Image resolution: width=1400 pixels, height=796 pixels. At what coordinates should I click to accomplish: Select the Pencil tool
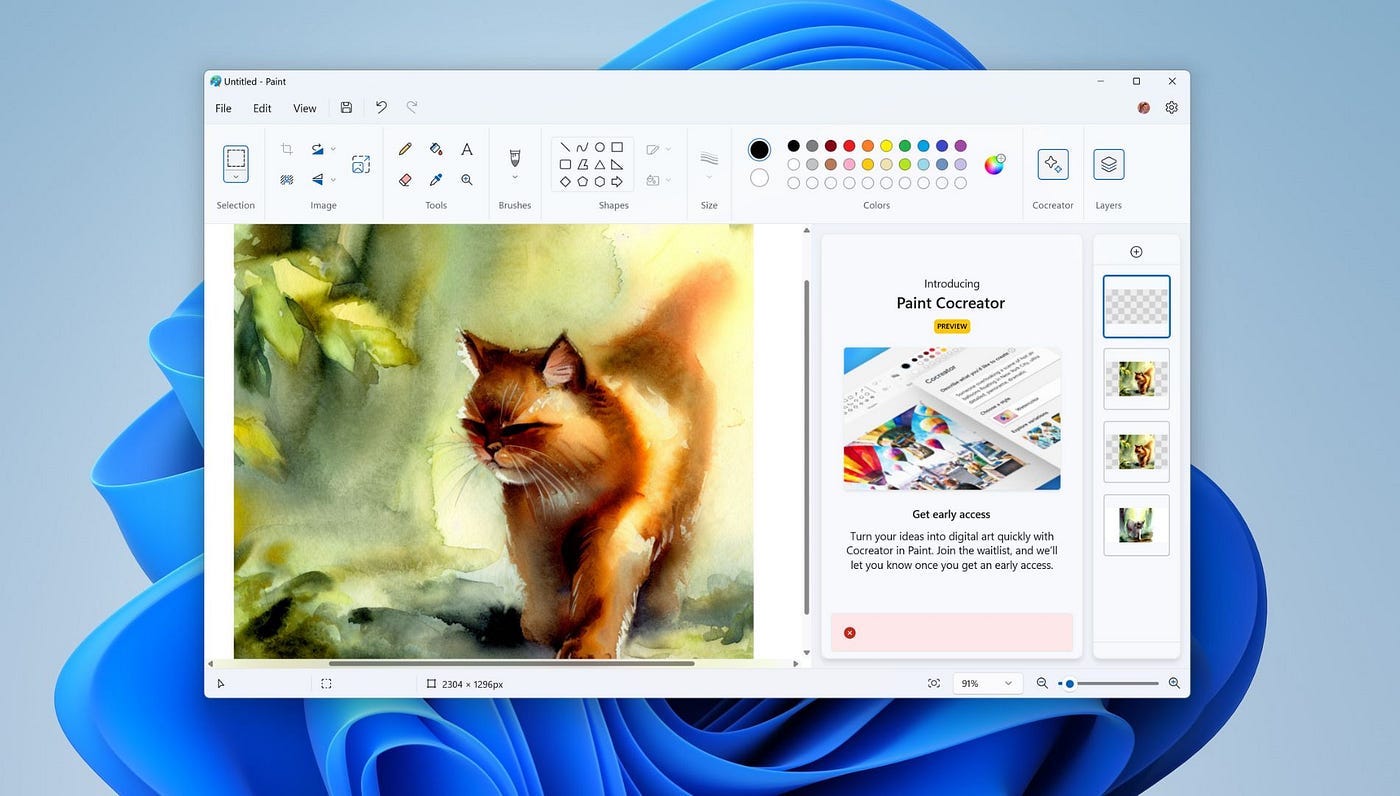click(x=405, y=149)
